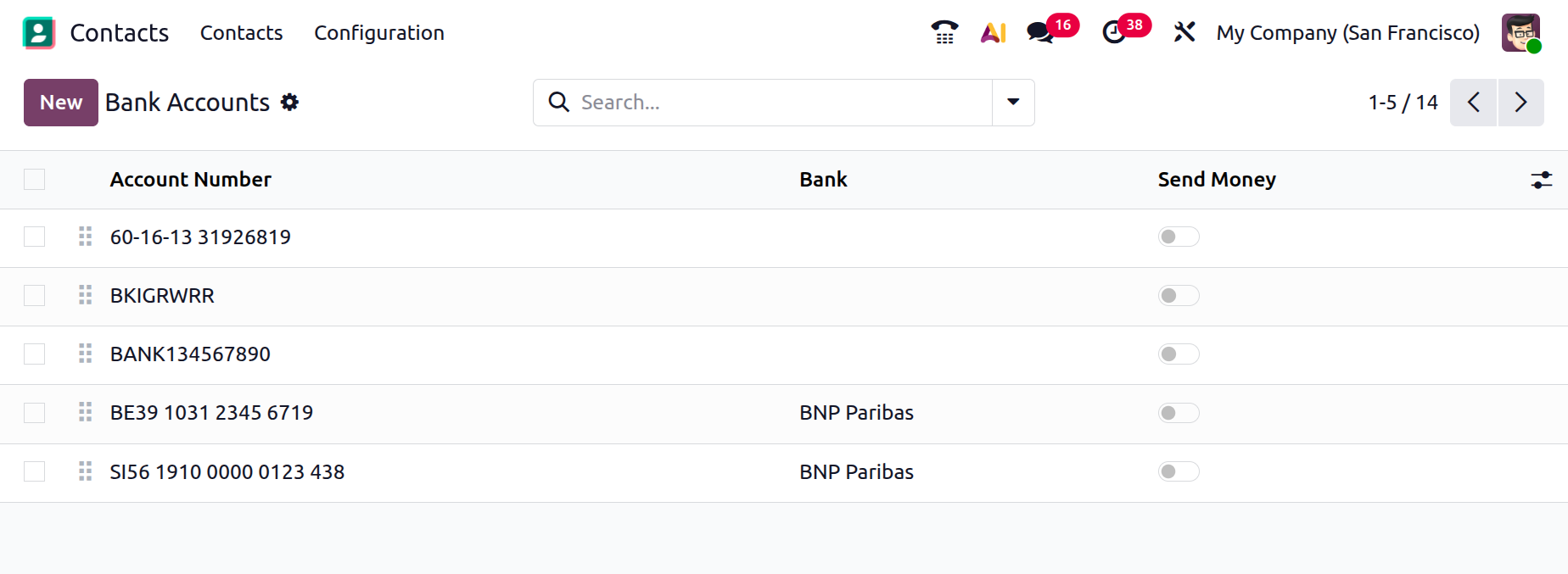The width and height of the screenshot is (1568, 574).
Task: Open the My Company (San Francisco) switcher
Action: coord(1347,32)
